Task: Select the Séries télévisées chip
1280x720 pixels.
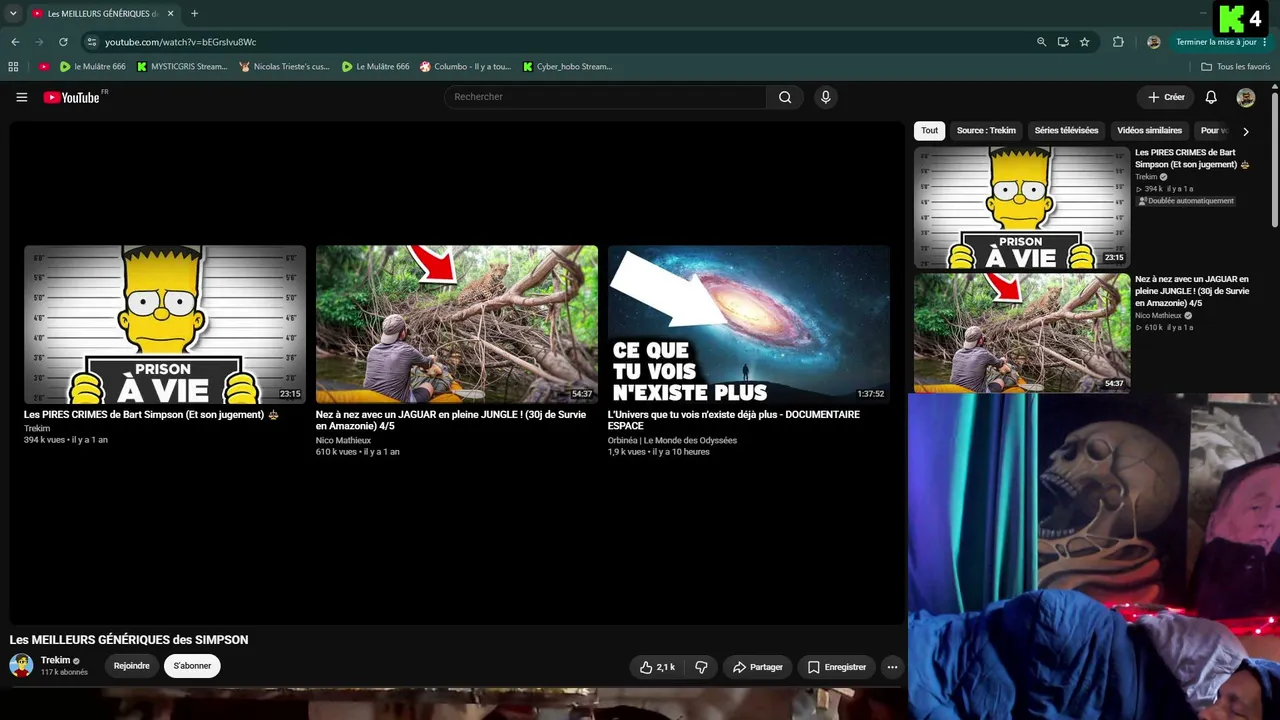Action: click(1066, 130)
